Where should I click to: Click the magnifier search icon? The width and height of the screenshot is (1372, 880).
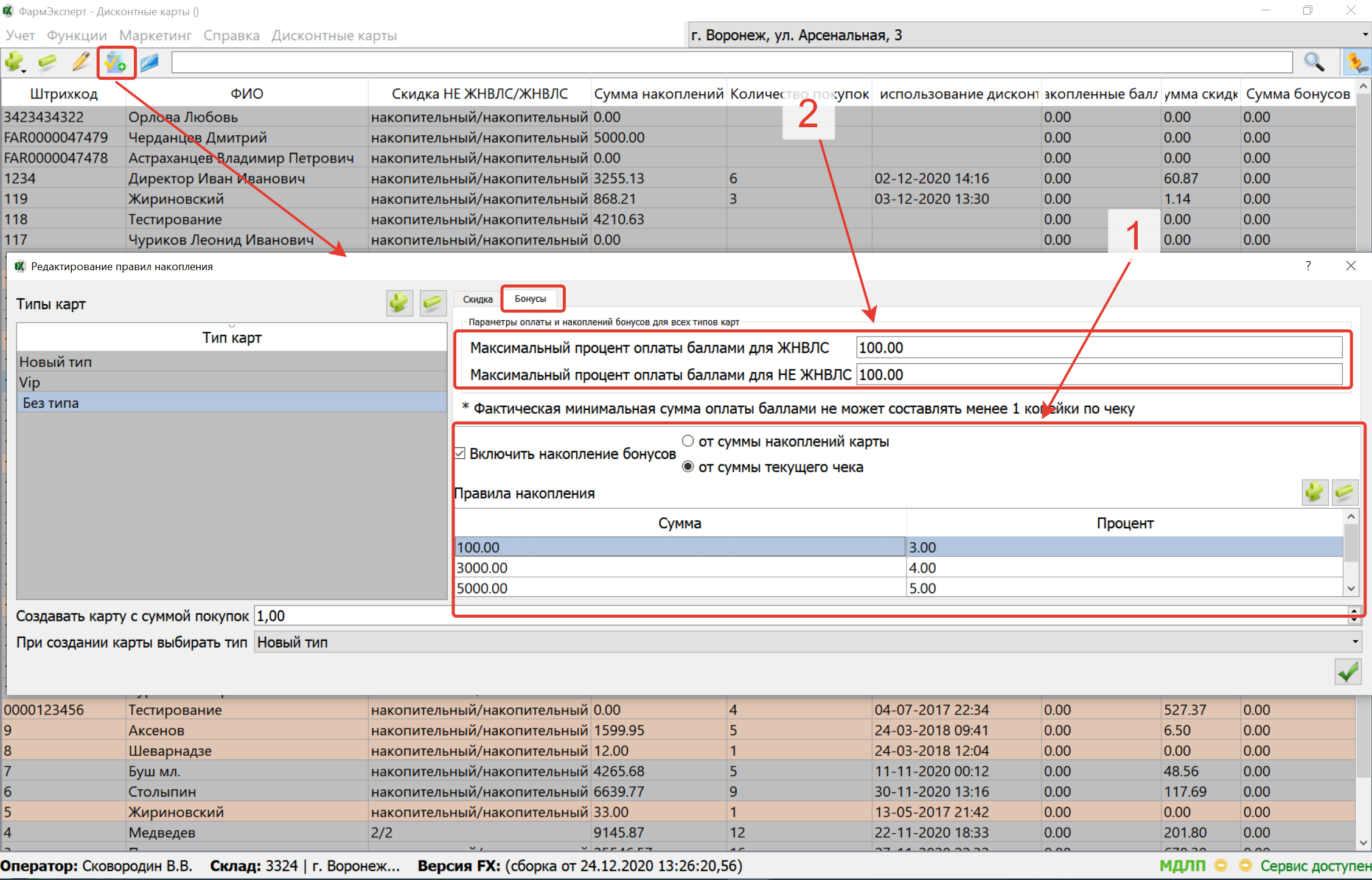pos(1314,62)
